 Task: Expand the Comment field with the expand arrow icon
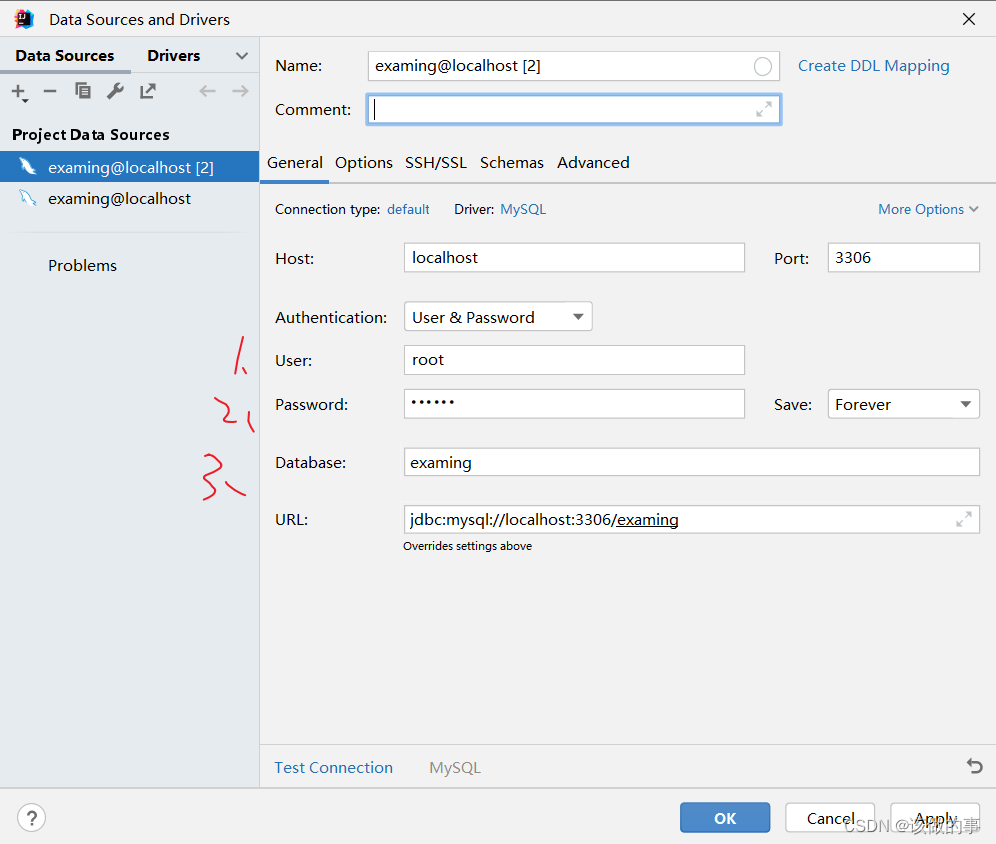point(764,109)
